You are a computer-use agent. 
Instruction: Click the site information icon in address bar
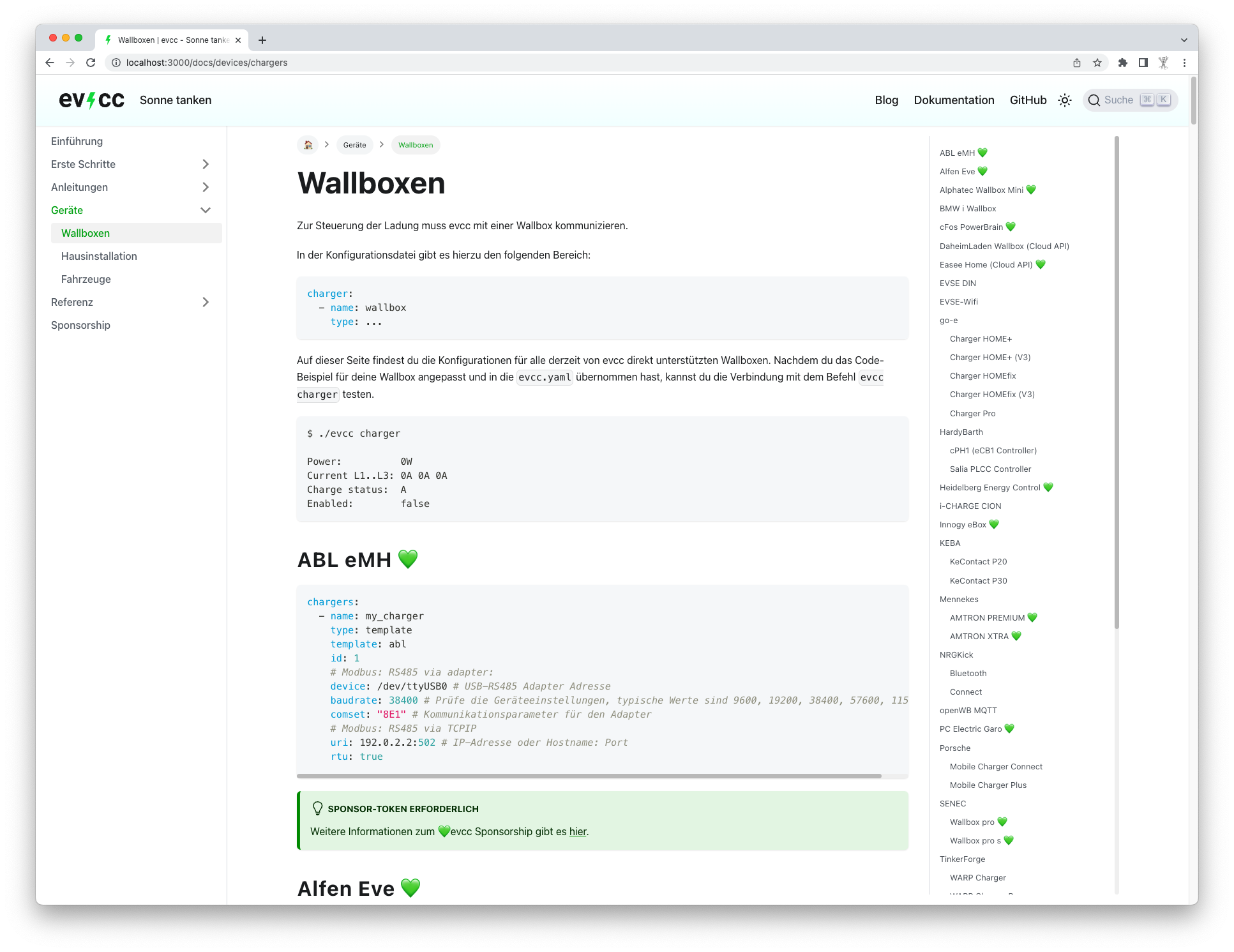coord(116,63)
